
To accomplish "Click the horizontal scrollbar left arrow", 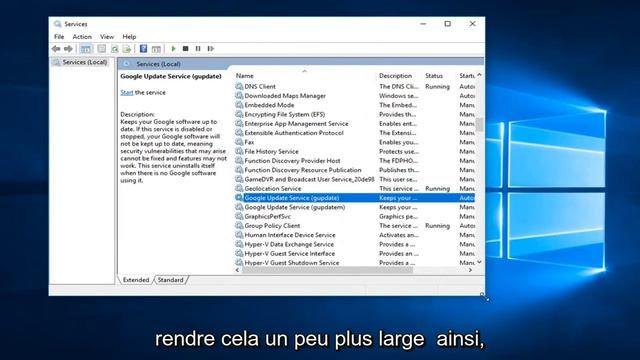I will (x=238, y=270).
